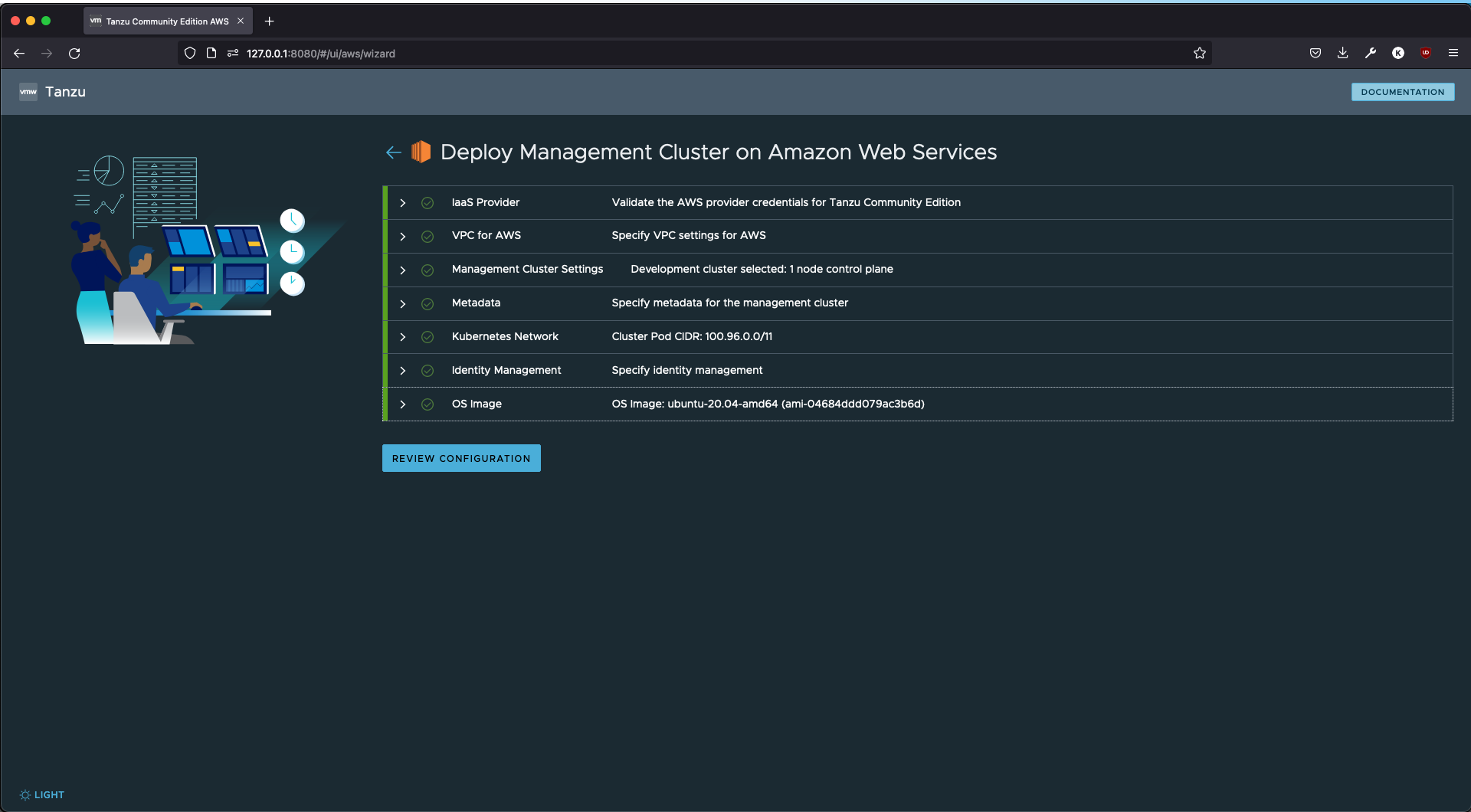Click the Kubernetes Network green check icon

[428, 337]
